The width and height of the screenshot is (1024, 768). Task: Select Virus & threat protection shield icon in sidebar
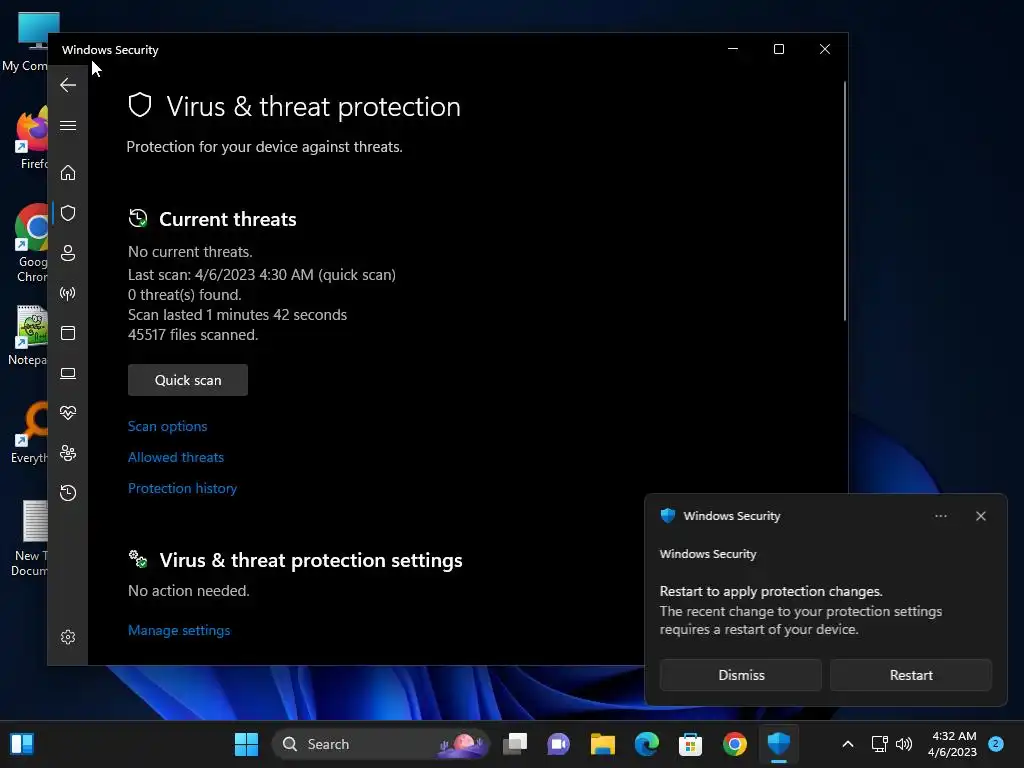68,213
